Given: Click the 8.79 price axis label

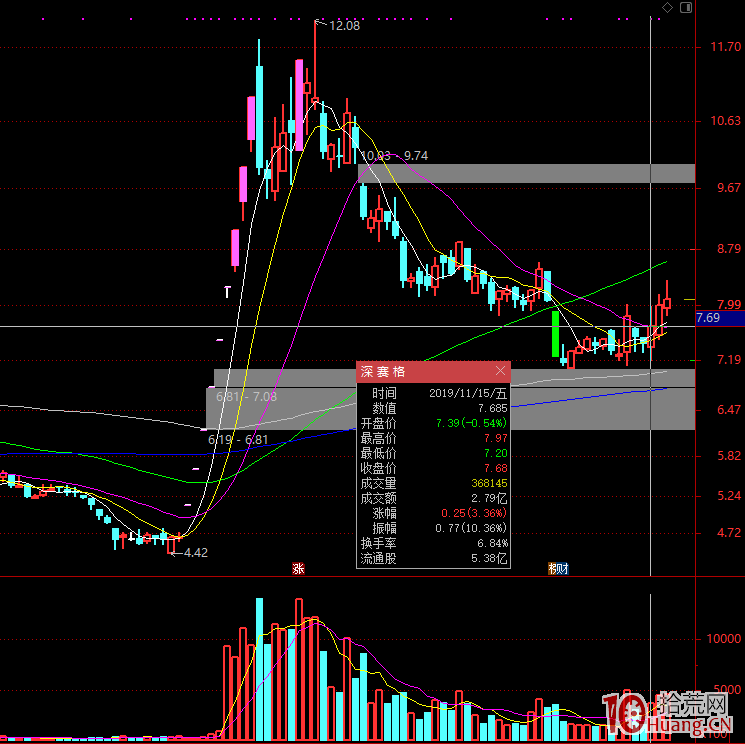Looking at the screenshot, I should click(729, 248).
